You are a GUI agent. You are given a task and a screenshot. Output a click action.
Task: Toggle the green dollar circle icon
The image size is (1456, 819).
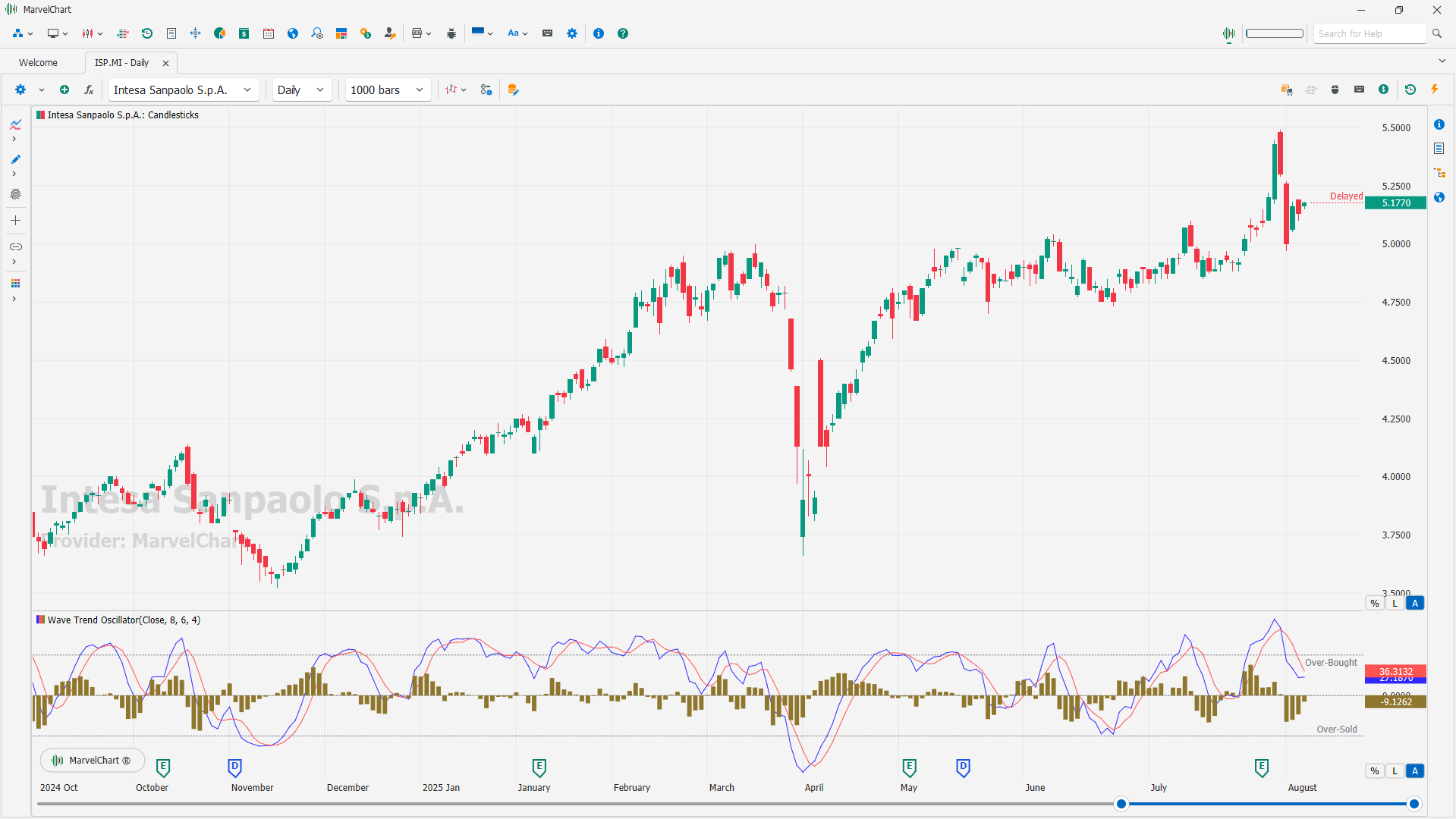1384,89
